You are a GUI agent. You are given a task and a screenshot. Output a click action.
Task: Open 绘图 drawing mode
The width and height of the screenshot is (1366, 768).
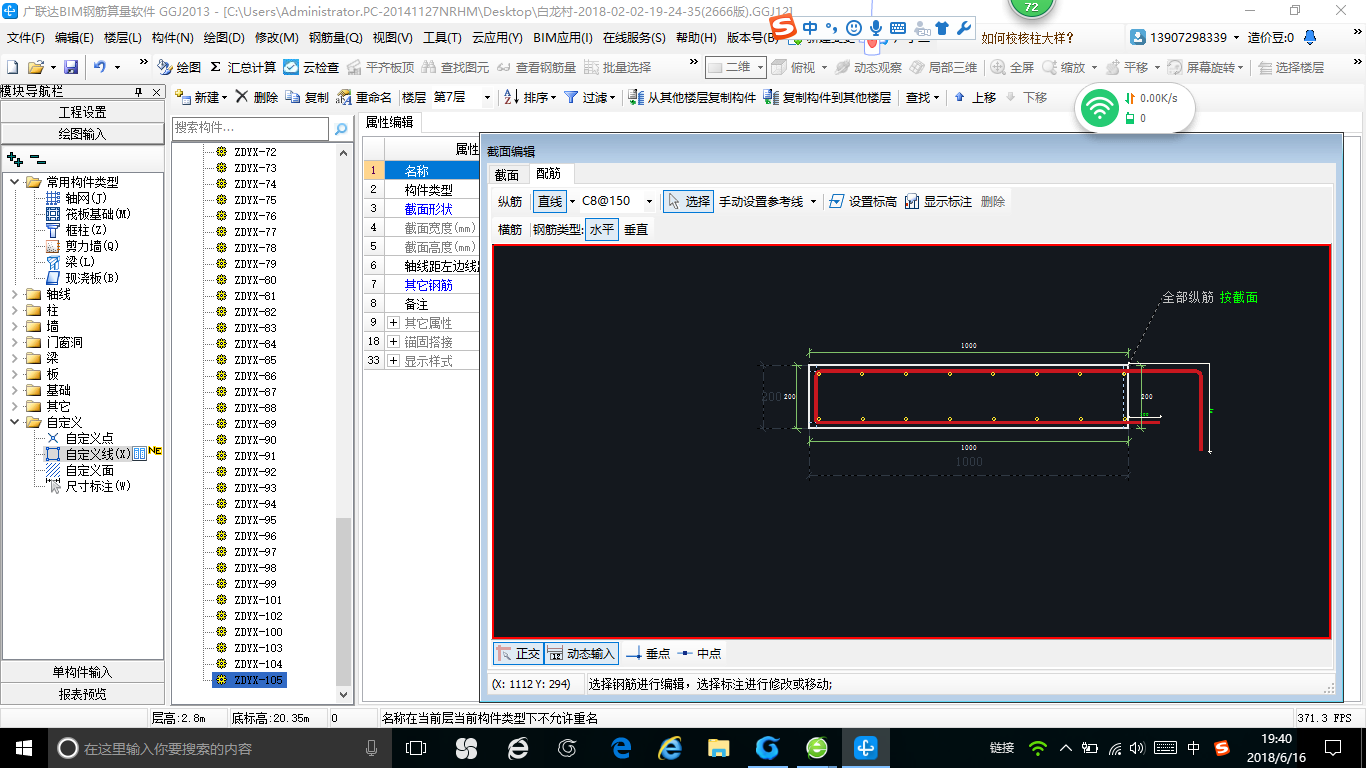tap(179, 67)
